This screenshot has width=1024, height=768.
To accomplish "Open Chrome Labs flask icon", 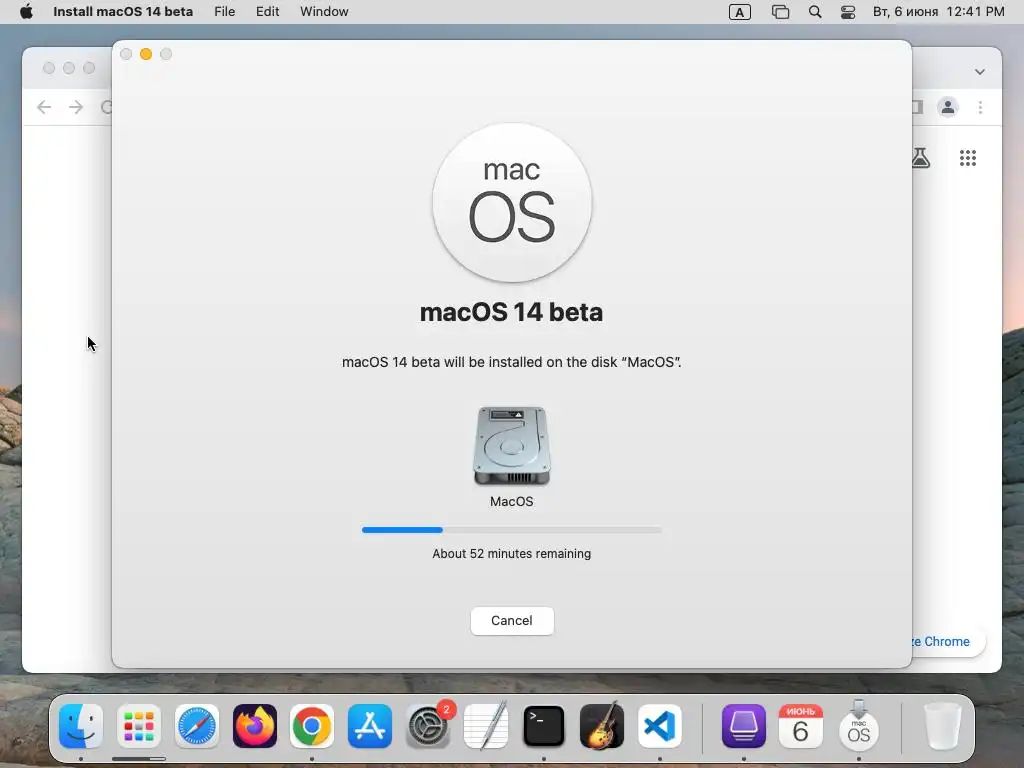I will [x=921, y=157].
